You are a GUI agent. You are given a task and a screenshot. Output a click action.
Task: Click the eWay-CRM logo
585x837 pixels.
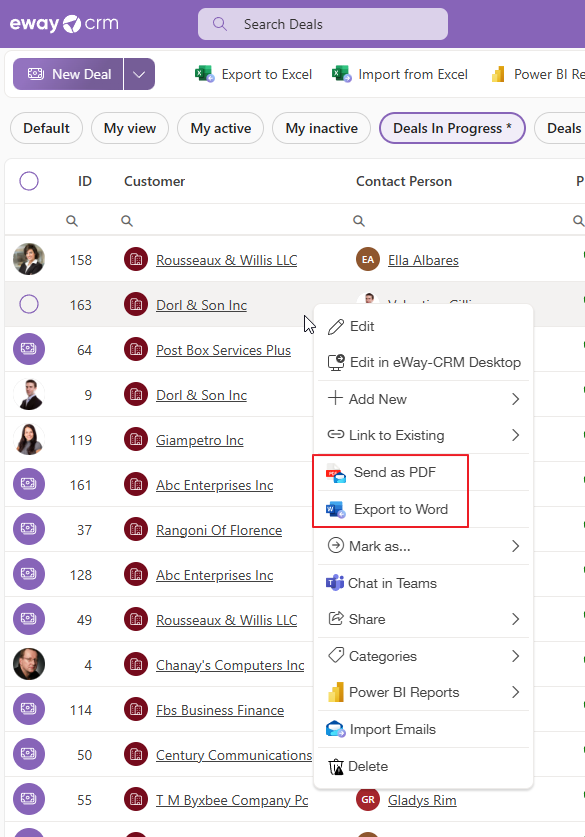pyautogui.click(x=64, y=24)
